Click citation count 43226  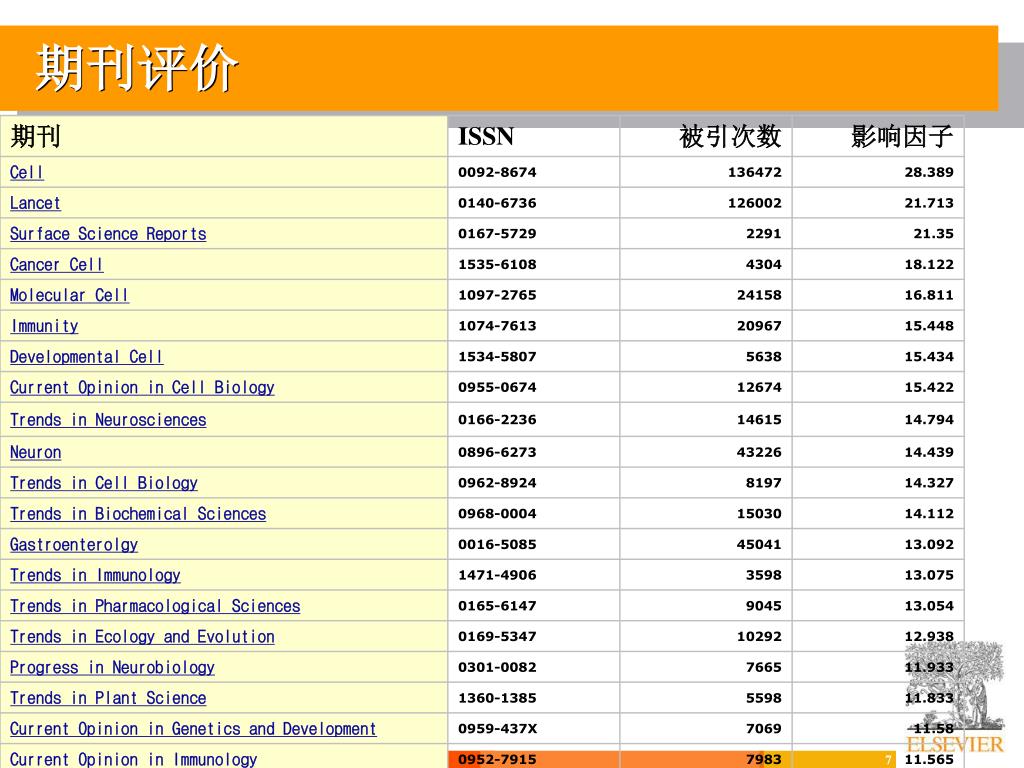click(x=759, y=452)
